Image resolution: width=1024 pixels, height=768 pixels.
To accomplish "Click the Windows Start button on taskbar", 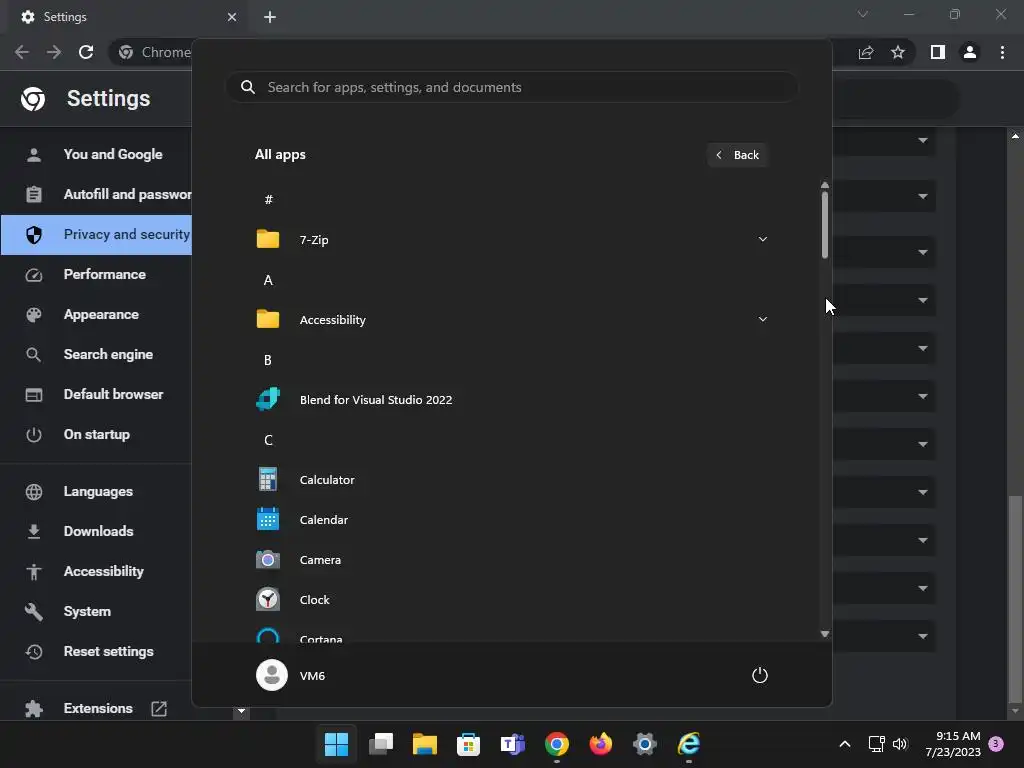I will [x=336, y=744].
